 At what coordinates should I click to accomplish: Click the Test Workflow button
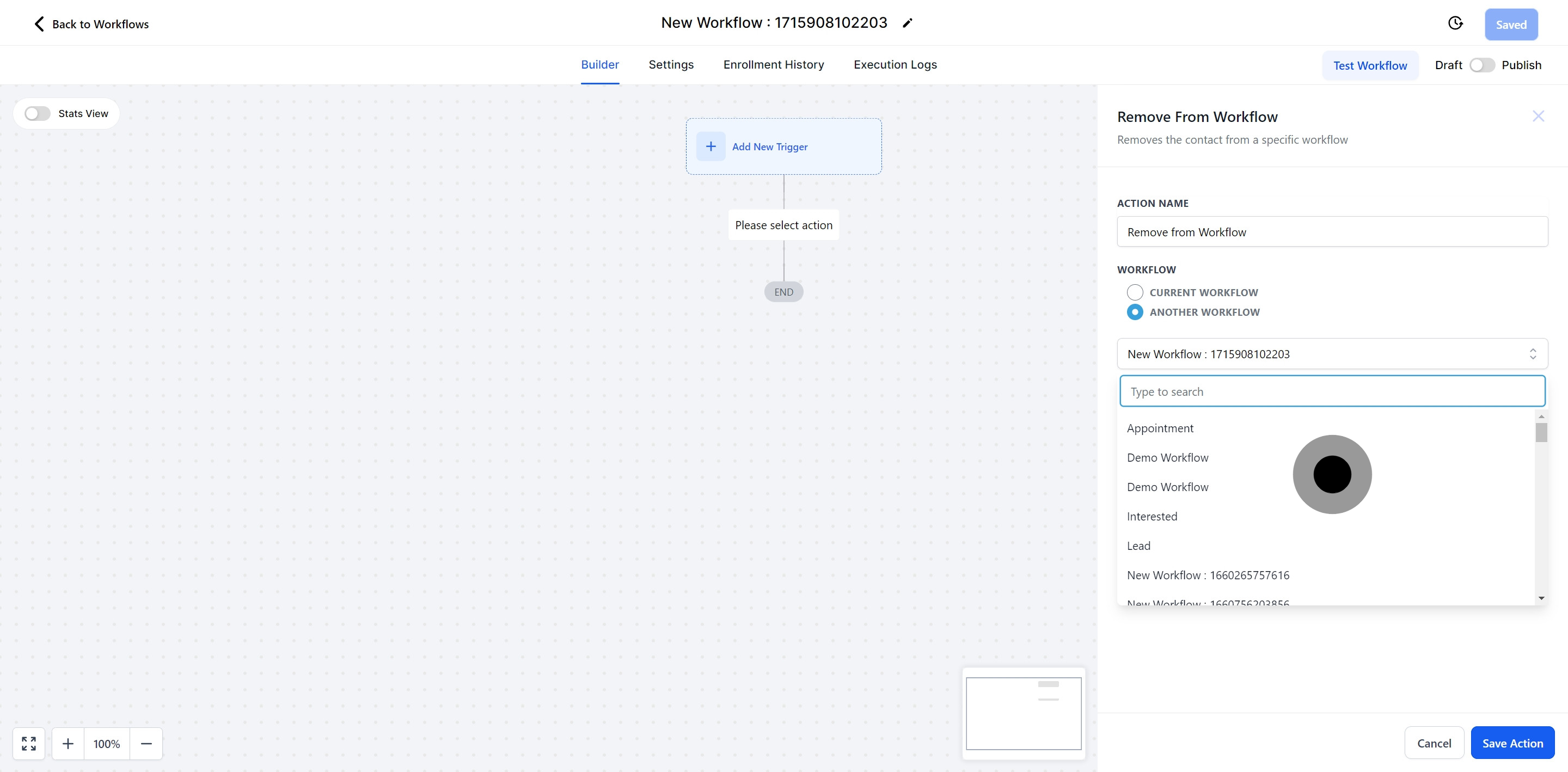tap(1370, 65)
